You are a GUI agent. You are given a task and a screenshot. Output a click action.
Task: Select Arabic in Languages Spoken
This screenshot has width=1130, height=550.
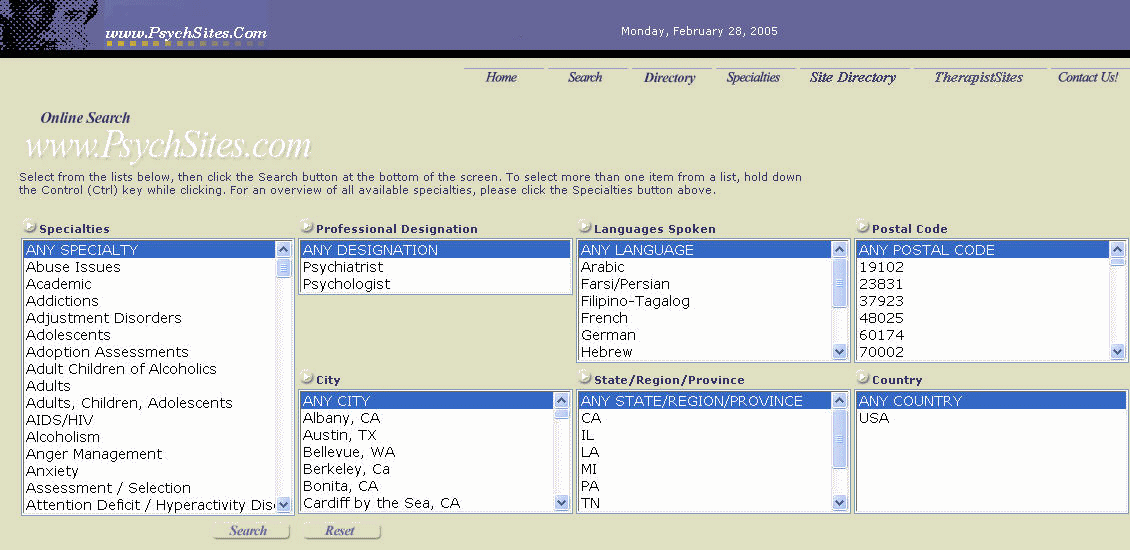(x=705, y=267)
